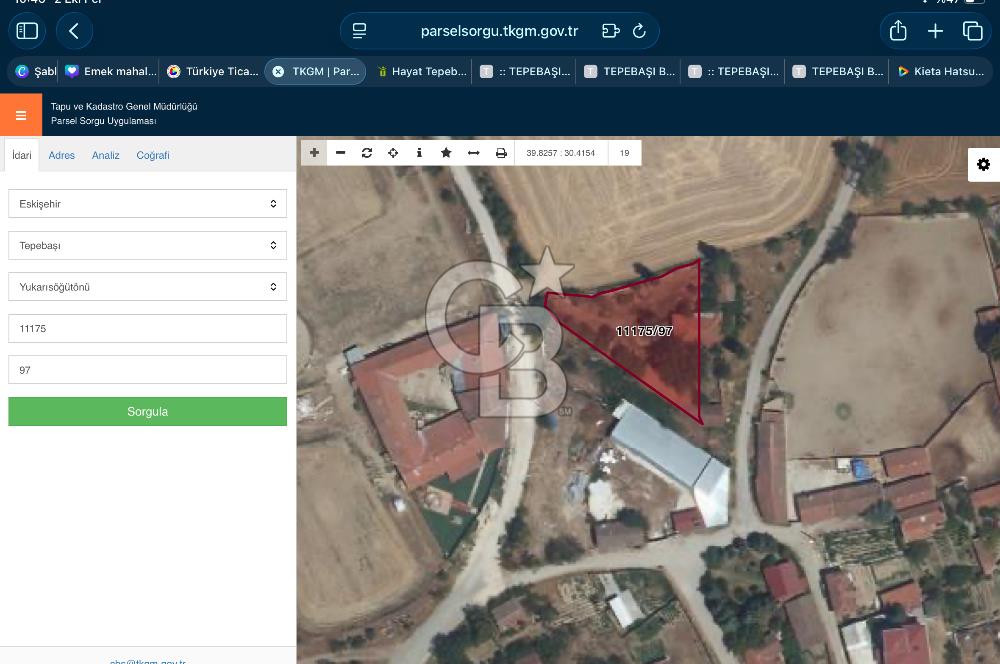Viewport: 1000px width, 664px height.
Task: Activate the locate-me crosshair tool
Action: tap(393, 153)
